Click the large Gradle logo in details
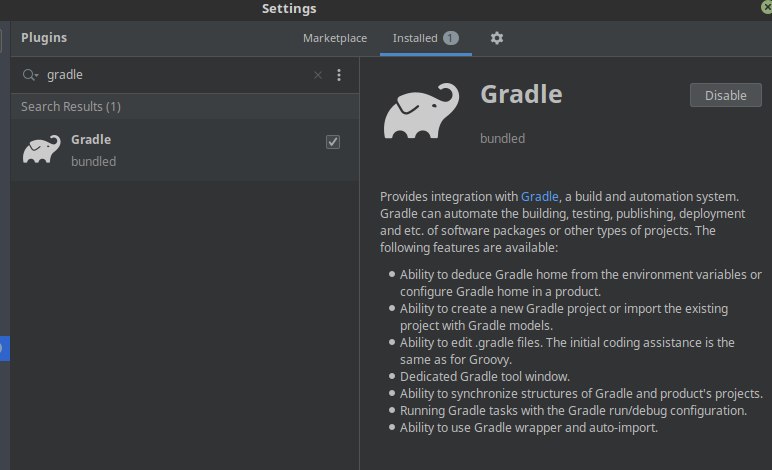 (421, 111)
